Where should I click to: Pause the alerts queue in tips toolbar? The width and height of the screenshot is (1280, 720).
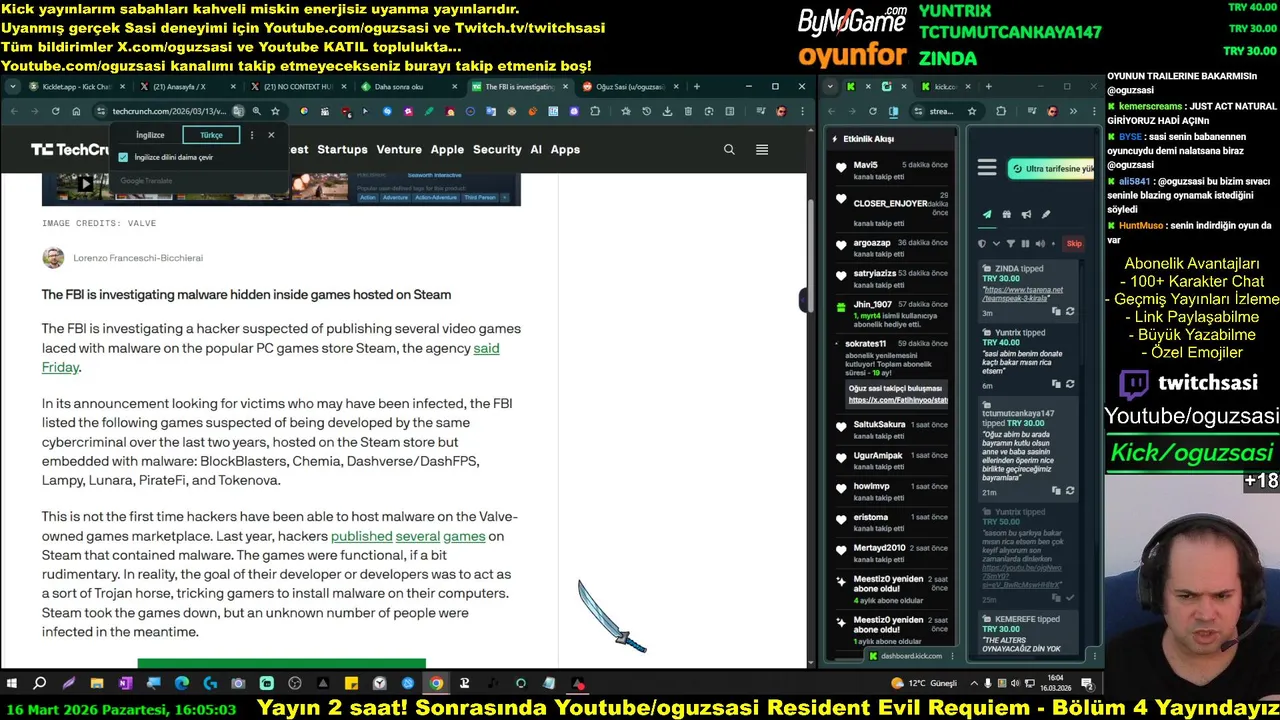pos(1025,243)
